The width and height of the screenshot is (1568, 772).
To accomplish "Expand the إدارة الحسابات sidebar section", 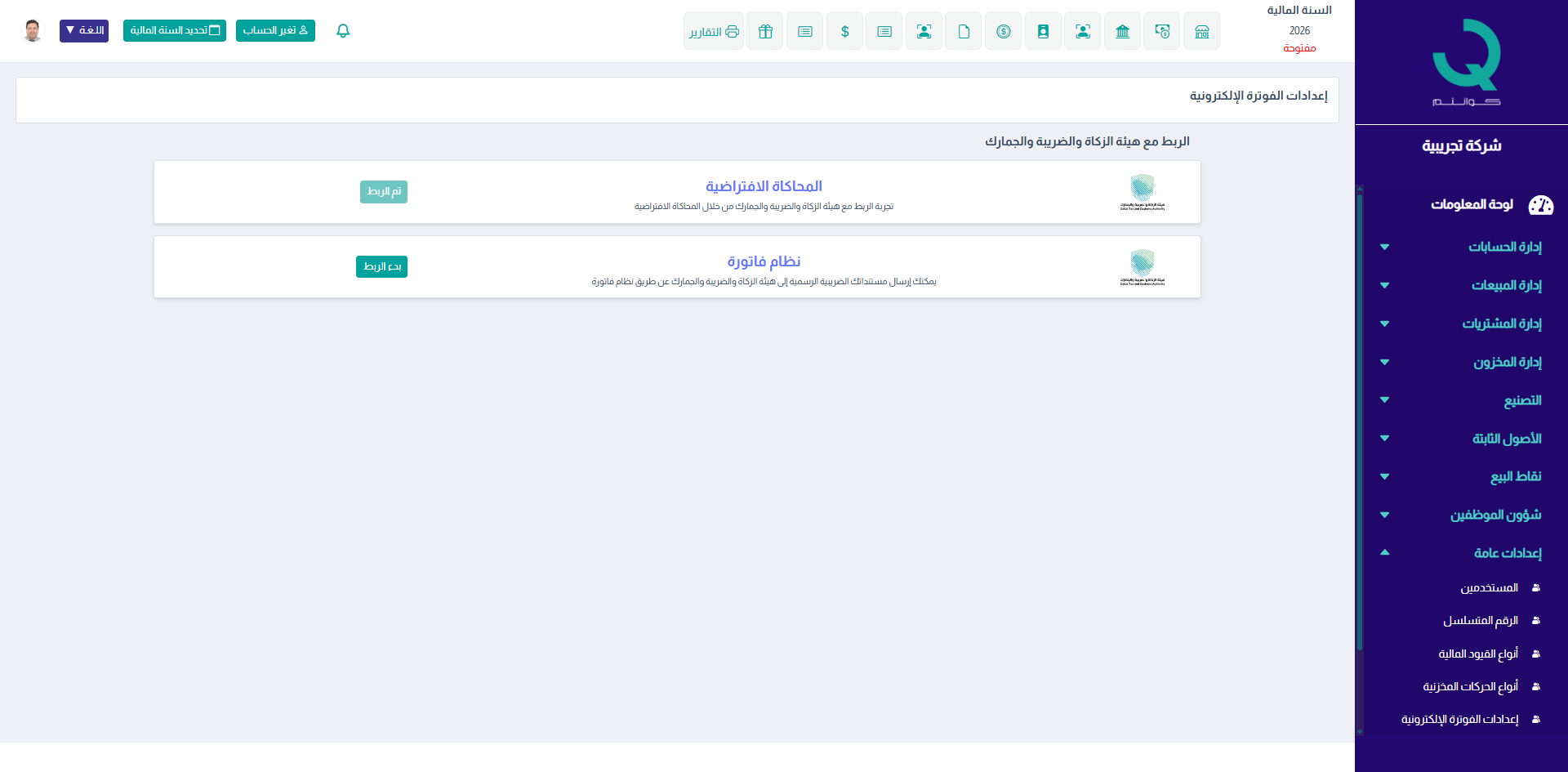I will pos(1504,247).
